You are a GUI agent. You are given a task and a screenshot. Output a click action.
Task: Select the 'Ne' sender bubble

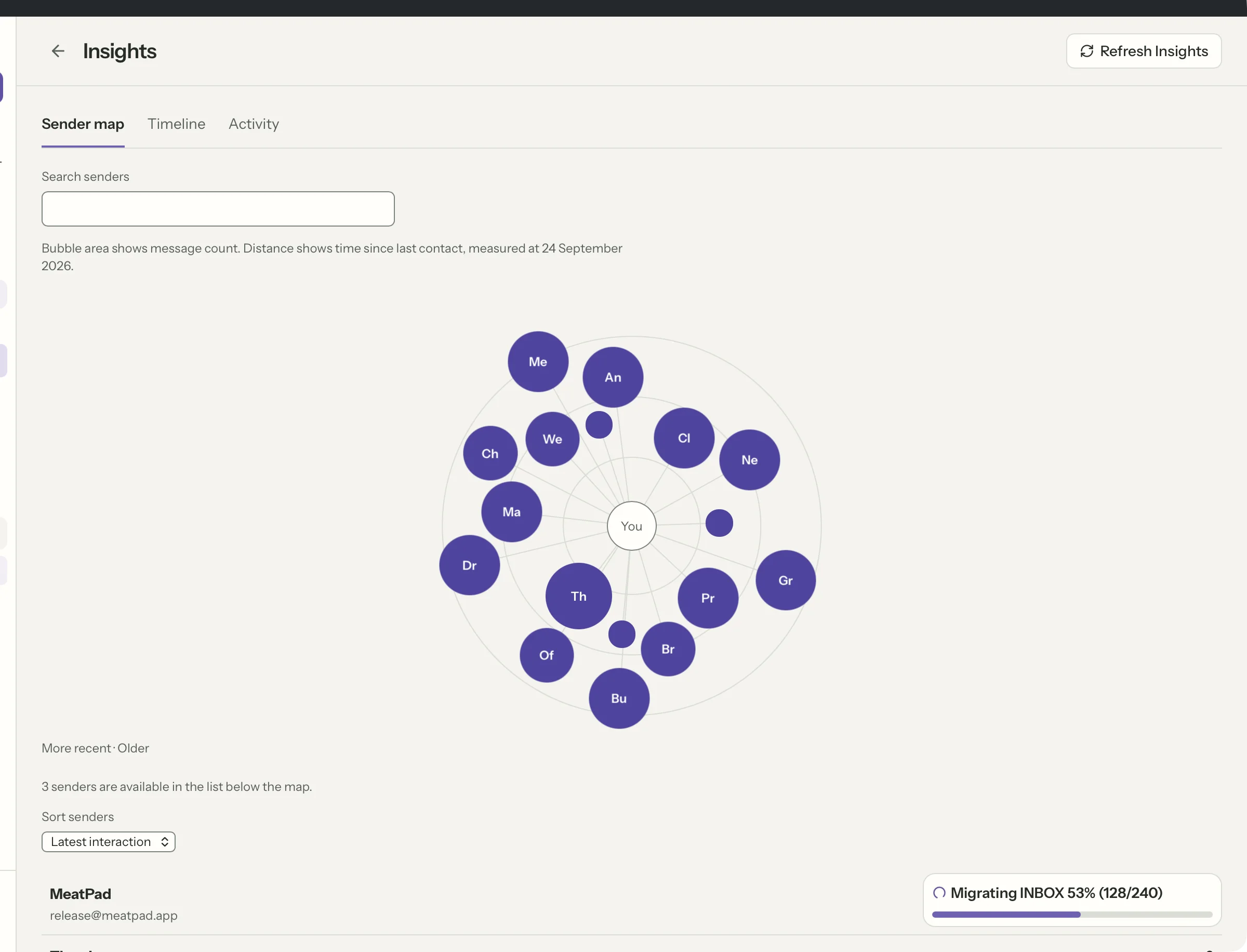[x=749, y=459]
